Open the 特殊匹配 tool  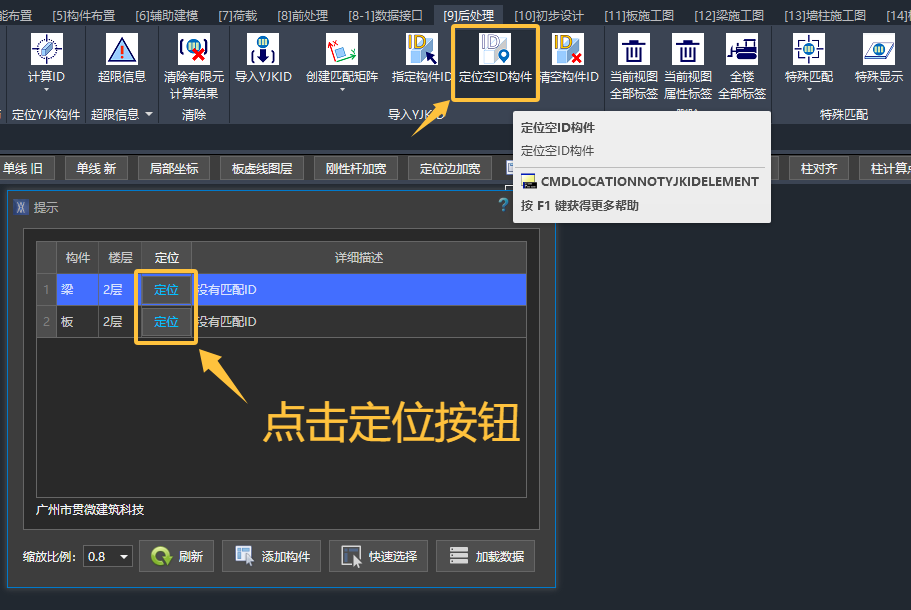(x=809, y=49)
